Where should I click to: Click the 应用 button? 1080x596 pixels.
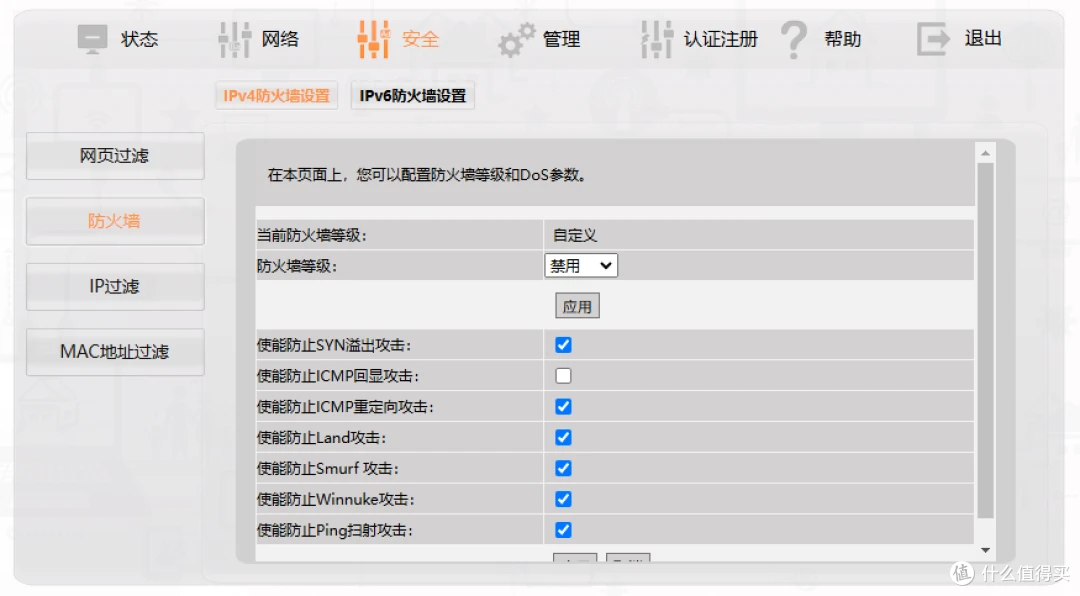pyautogui.click(x=577, y=307)
